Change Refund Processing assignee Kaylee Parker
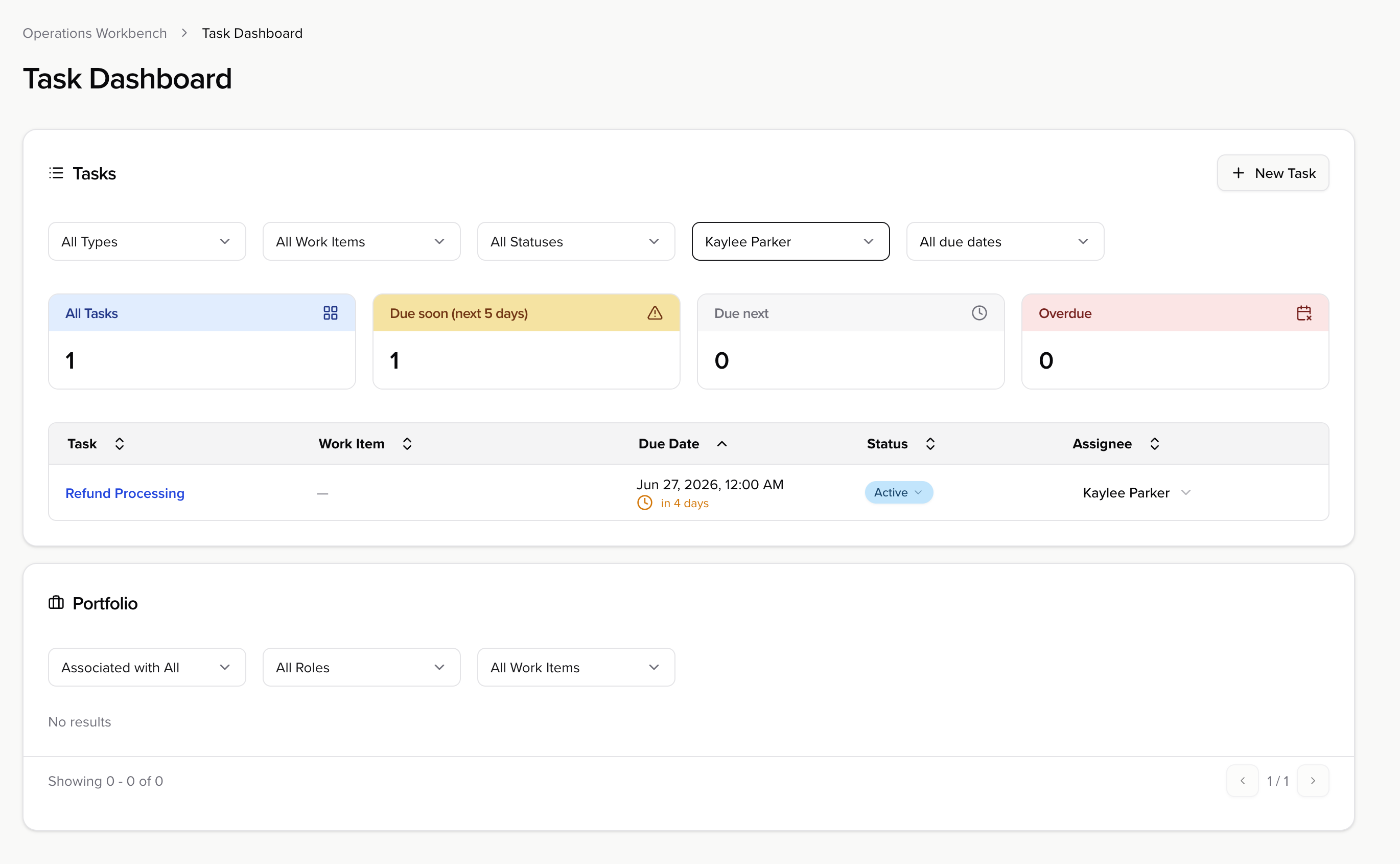Viewport: 1400px width, 864px height. [1136, 492]
